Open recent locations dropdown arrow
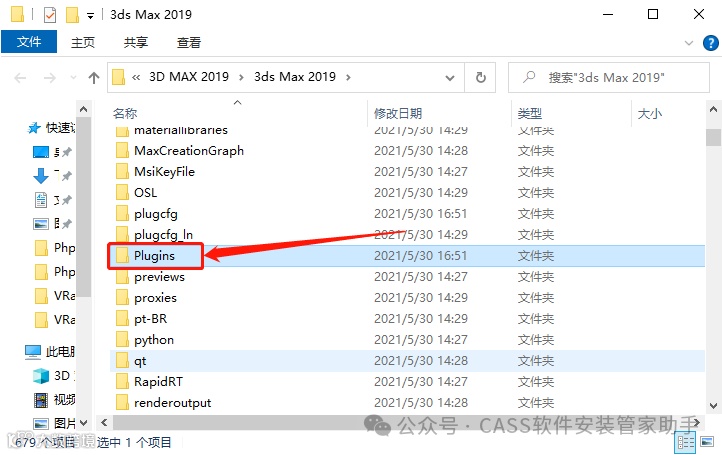 73,78
